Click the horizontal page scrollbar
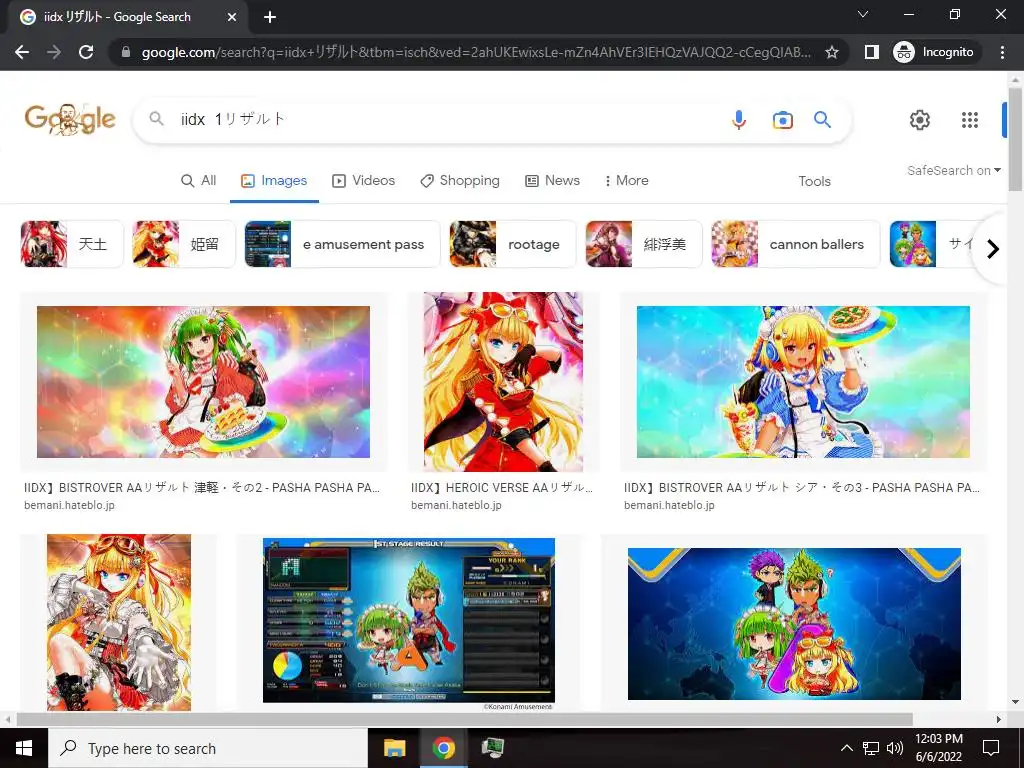Viewport: 1024px width, 768px height. point(464,719)
